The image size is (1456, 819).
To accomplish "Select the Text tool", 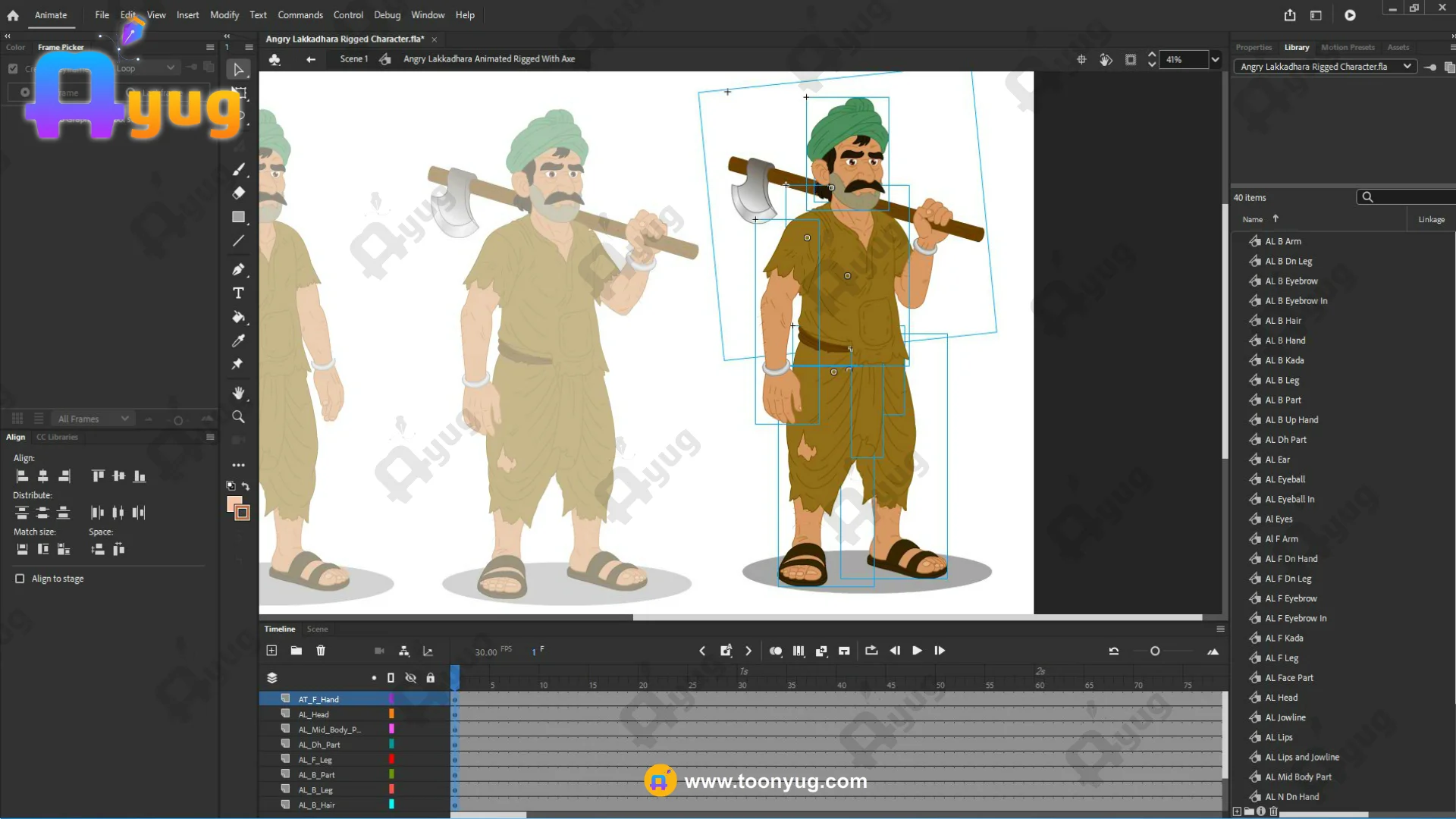I will click(x=238, y=293).
